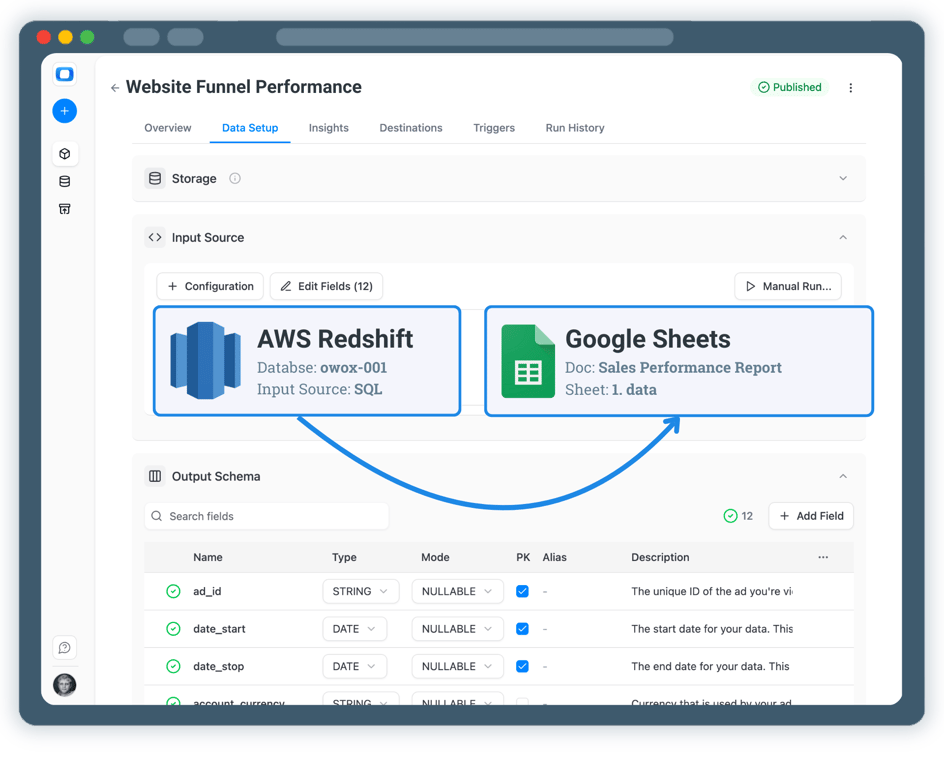Screen dimensions: 944x768
Task: Open the three-dot menu next to Published
Action: tap(851, 88)
